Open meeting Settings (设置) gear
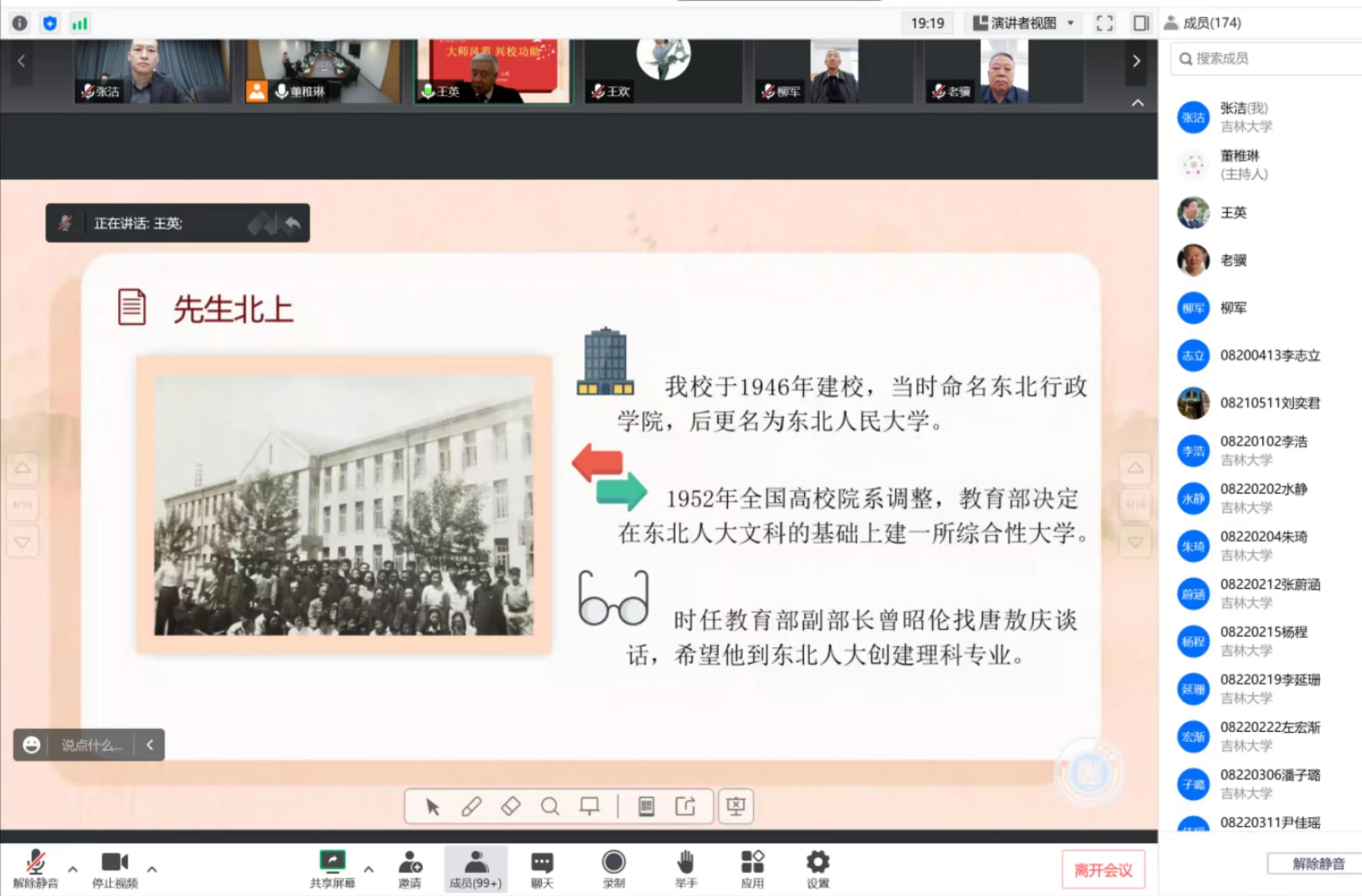The height and width of the screenshot is (896, 1362). [x=817, y=868]
